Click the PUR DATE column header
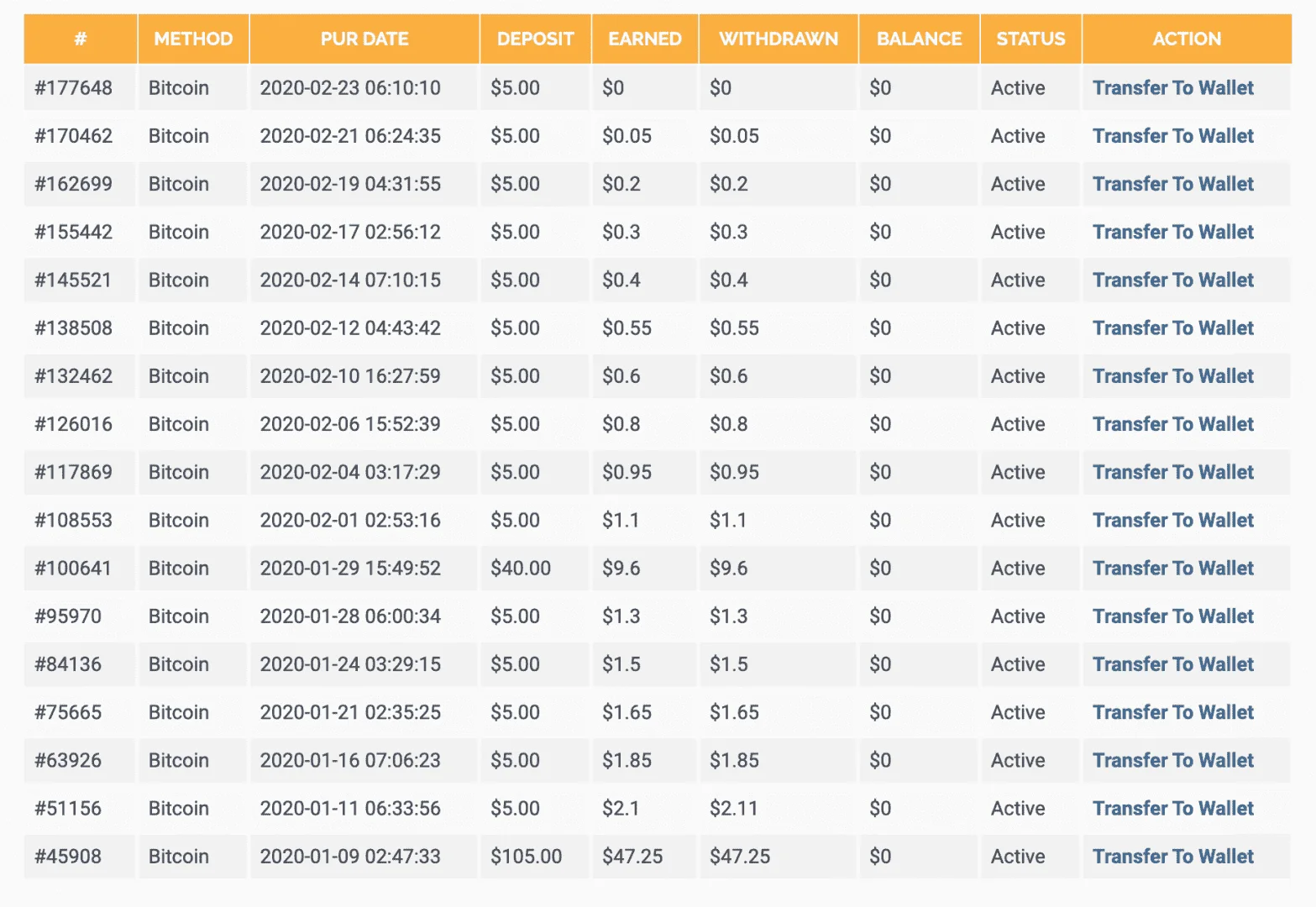The height and width of the screenshot is (907, 1316). [364, 39]
